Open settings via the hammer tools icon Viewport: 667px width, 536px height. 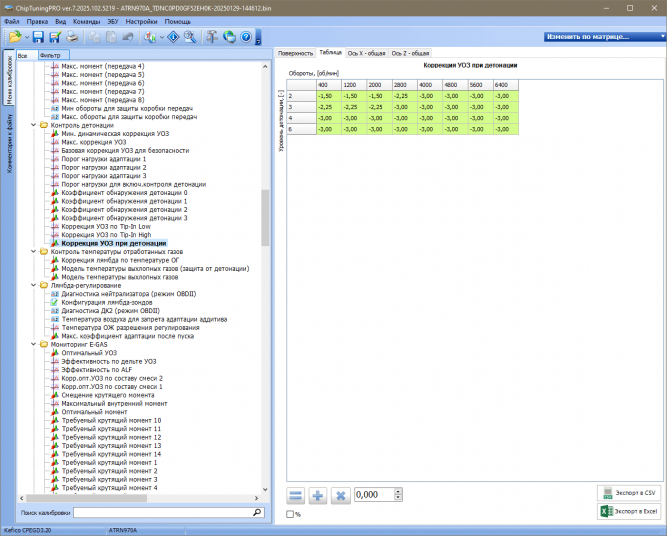[x=212, y=37]
